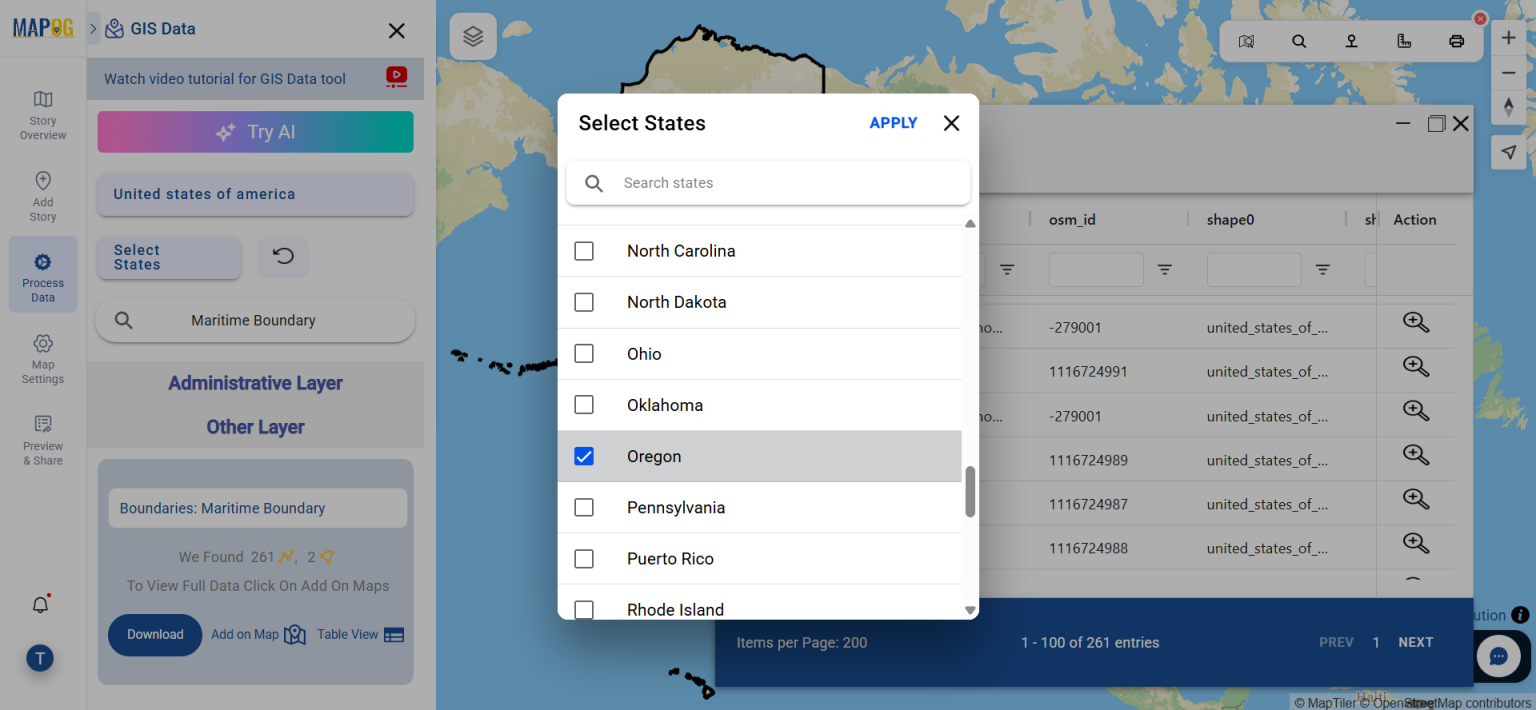Image resolution: width=1536 pixels, height=710 pixels.
Task: Uncheck the Oregon state checkbox
Action: tap(584, 456)
